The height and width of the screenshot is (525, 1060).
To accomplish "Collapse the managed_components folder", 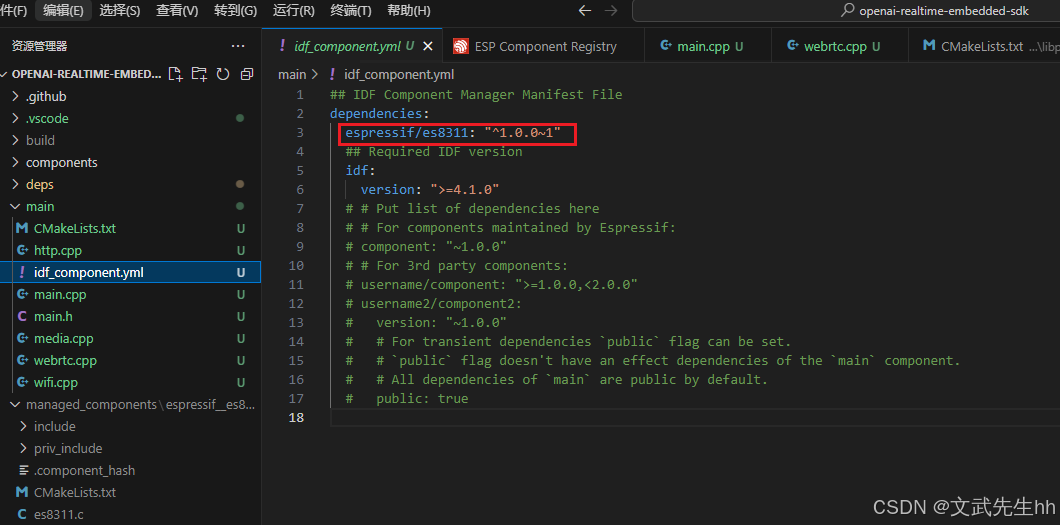I will (16, 405).
